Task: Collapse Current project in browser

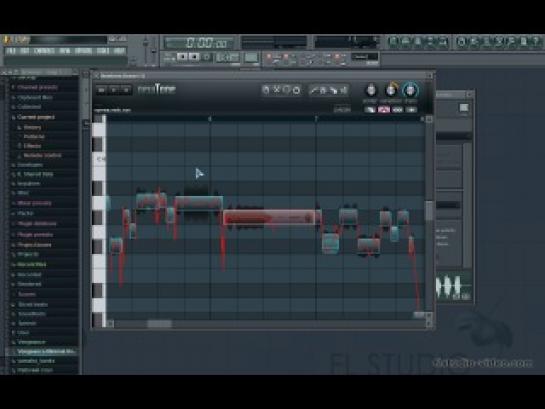Action: point(36,117)
